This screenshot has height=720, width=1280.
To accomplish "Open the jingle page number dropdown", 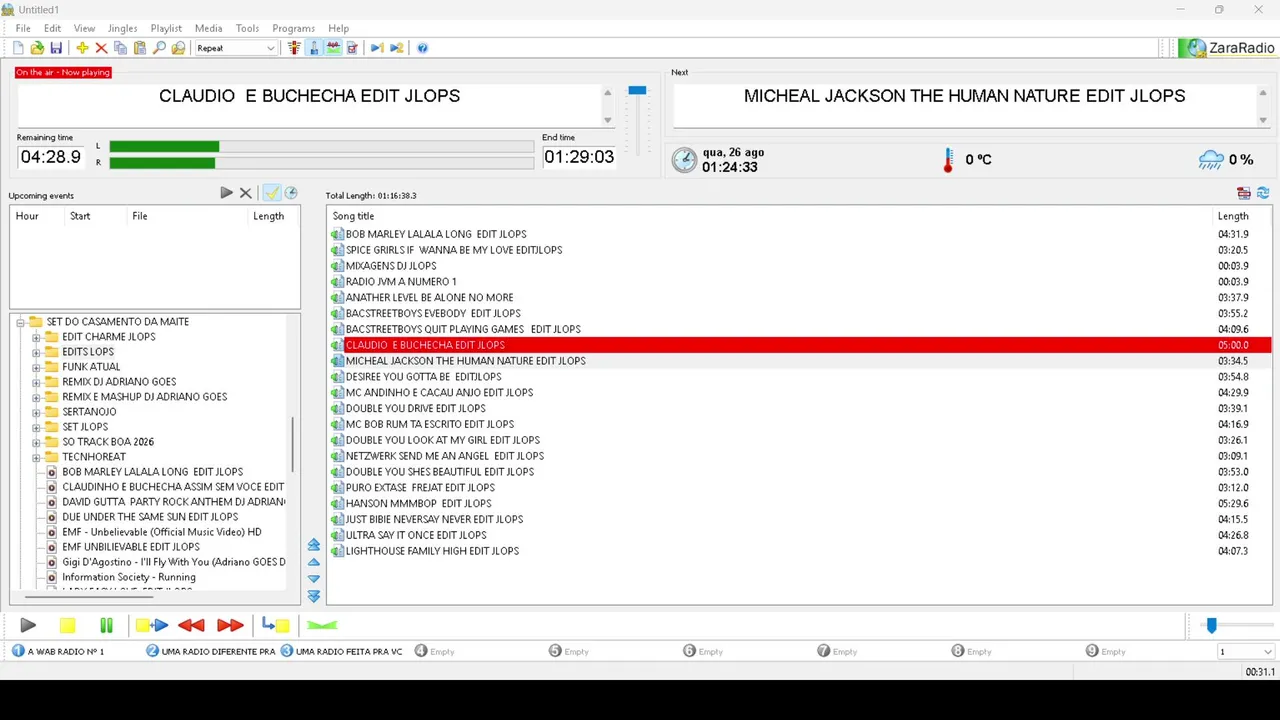I will [x=1244, y=651].
